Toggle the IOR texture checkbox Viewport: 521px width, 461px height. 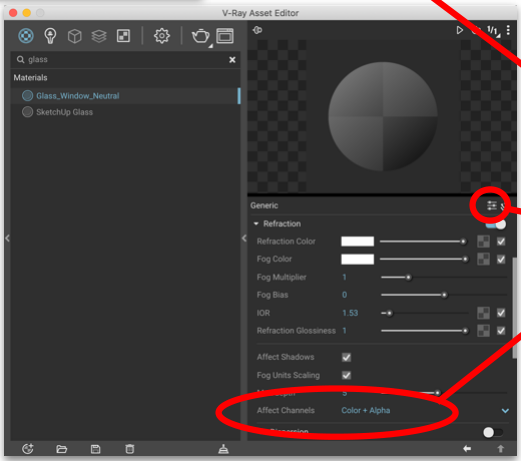[501, 313]
